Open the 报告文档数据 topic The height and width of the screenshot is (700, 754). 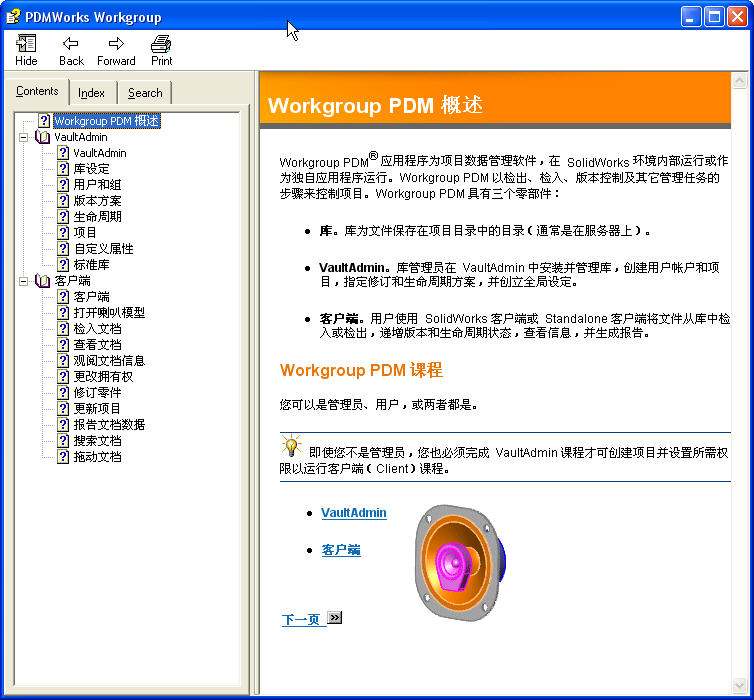tap(109, 425)
